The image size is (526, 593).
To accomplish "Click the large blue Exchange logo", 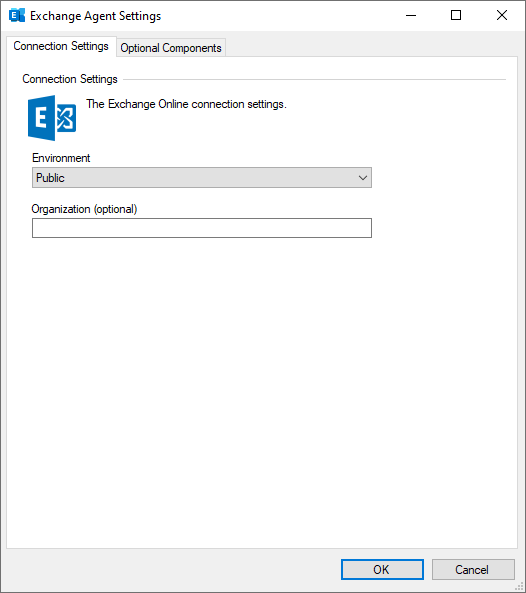I will click(52, 118).
